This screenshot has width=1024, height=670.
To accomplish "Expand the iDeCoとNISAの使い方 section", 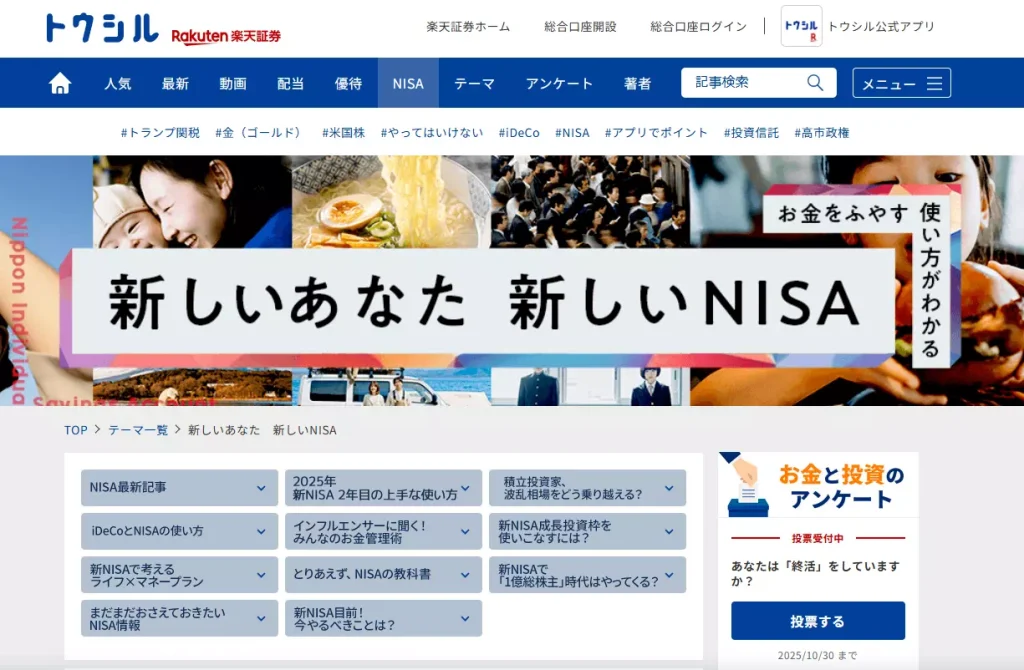I will coord(178,531).
